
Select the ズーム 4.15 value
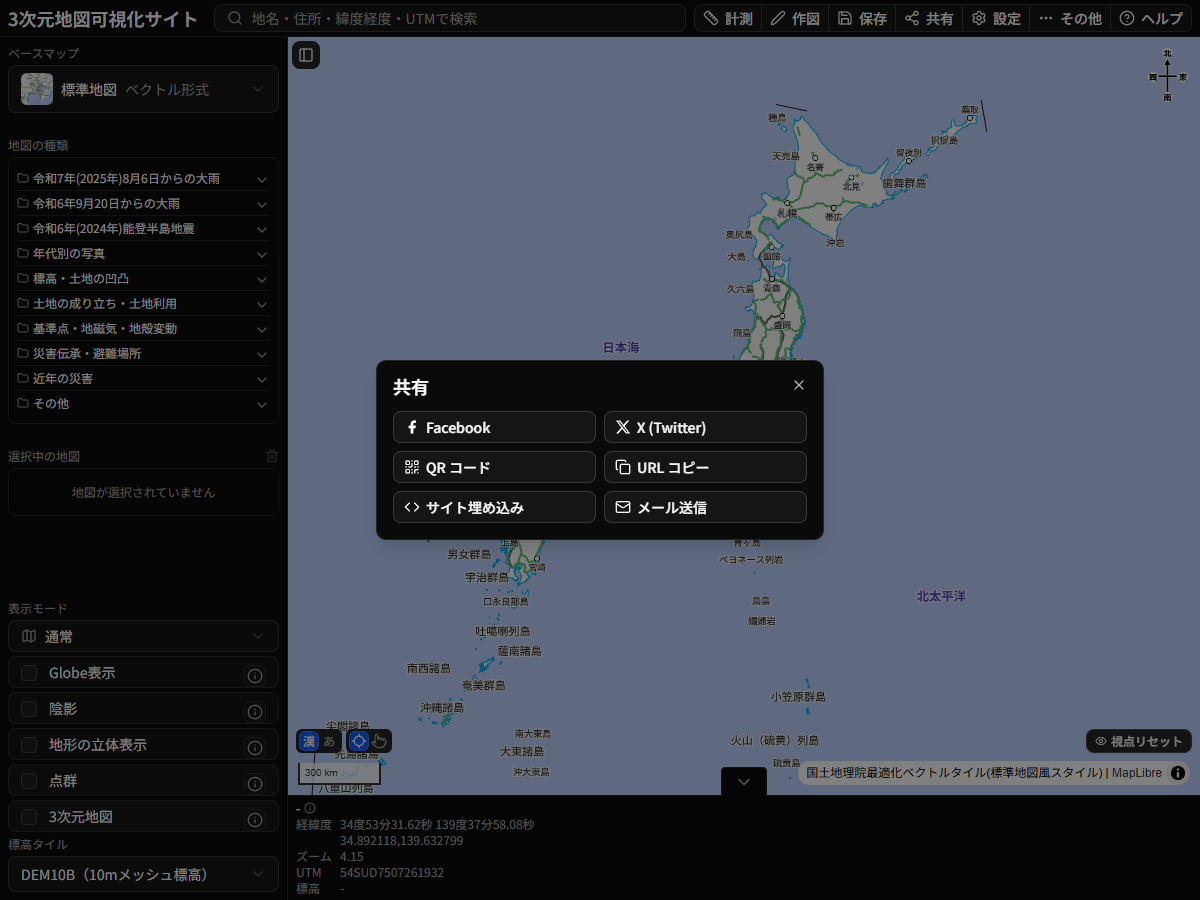click(x=352, y=857)
